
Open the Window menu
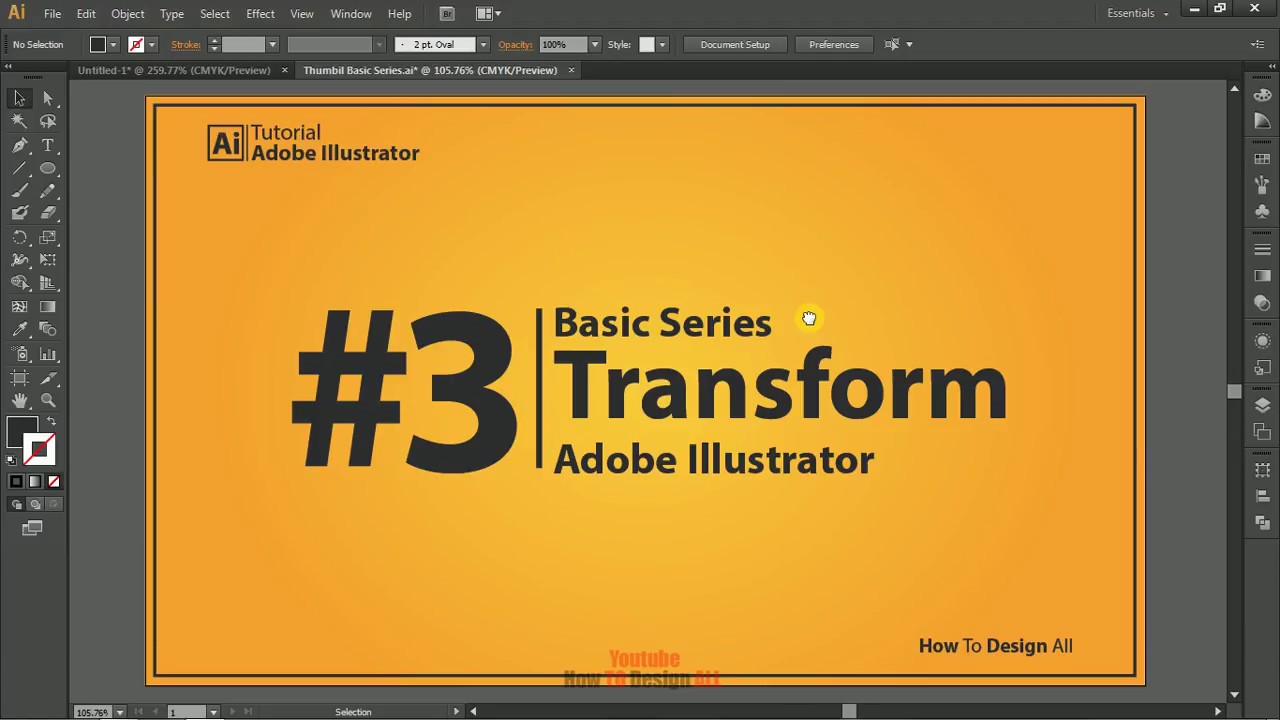tap(351, 14)
